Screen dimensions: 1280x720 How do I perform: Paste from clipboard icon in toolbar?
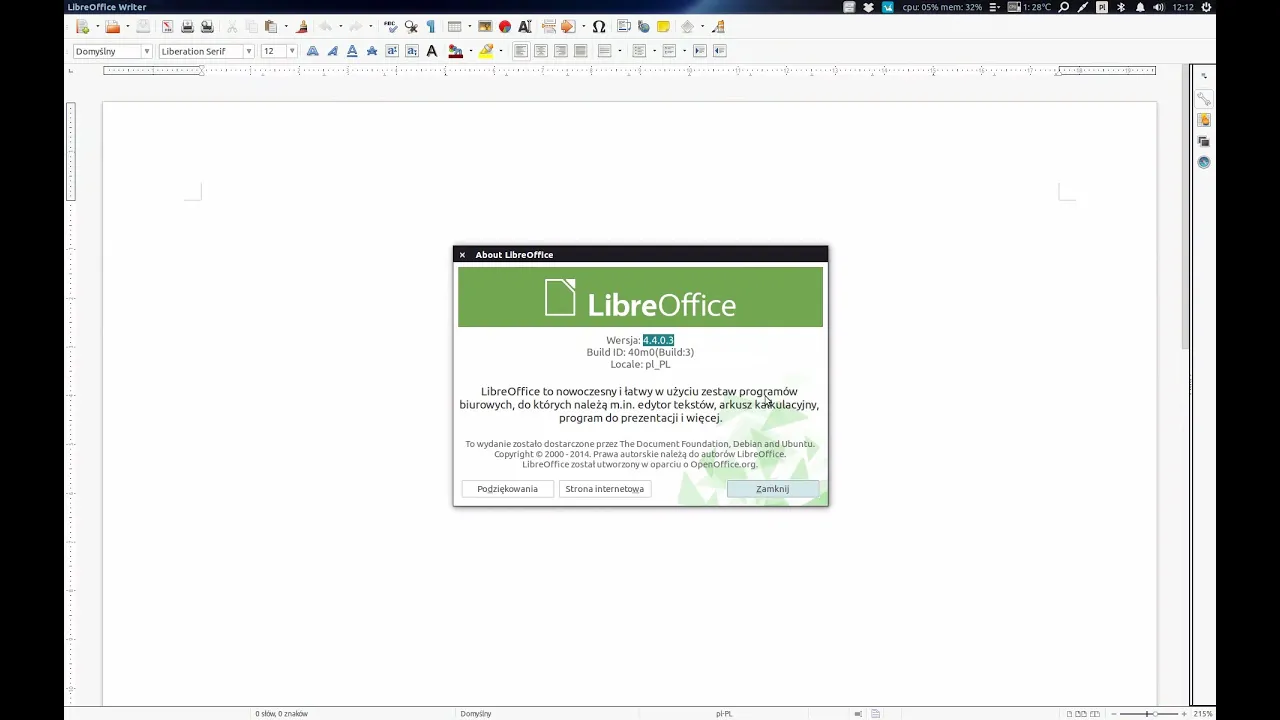pyautogui.click(x=271, y=27)
